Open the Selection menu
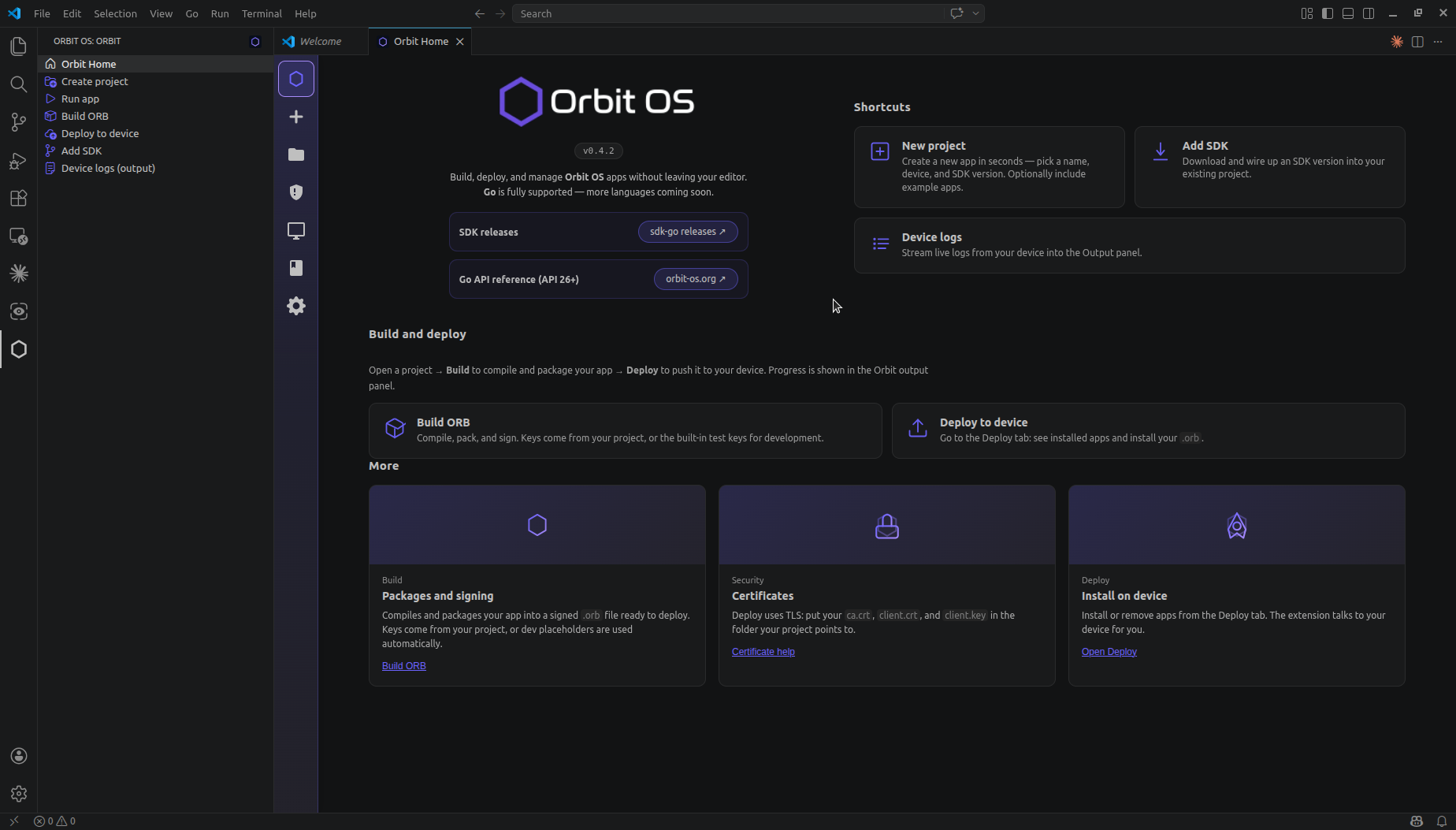The width and height of the screenshot is (1456, 830). [115, 13]
